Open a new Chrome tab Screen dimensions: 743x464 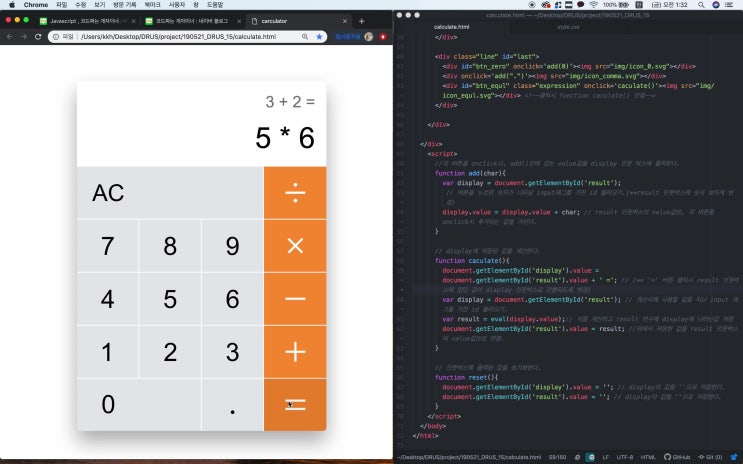[362, 21]
